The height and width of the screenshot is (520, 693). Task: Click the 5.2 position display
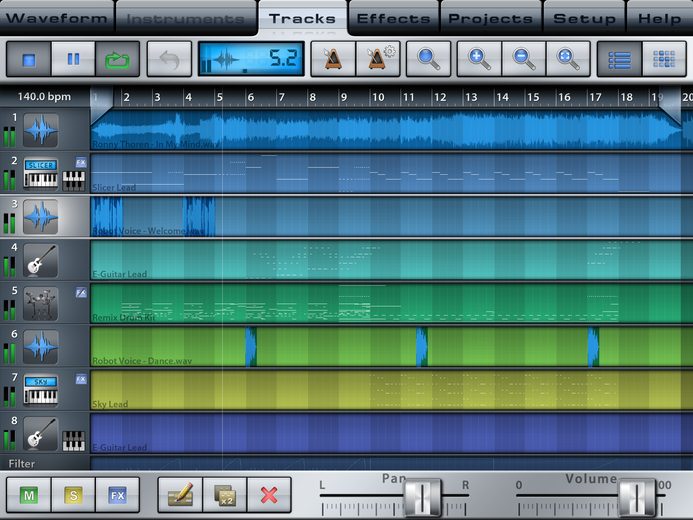click(251, 59)
